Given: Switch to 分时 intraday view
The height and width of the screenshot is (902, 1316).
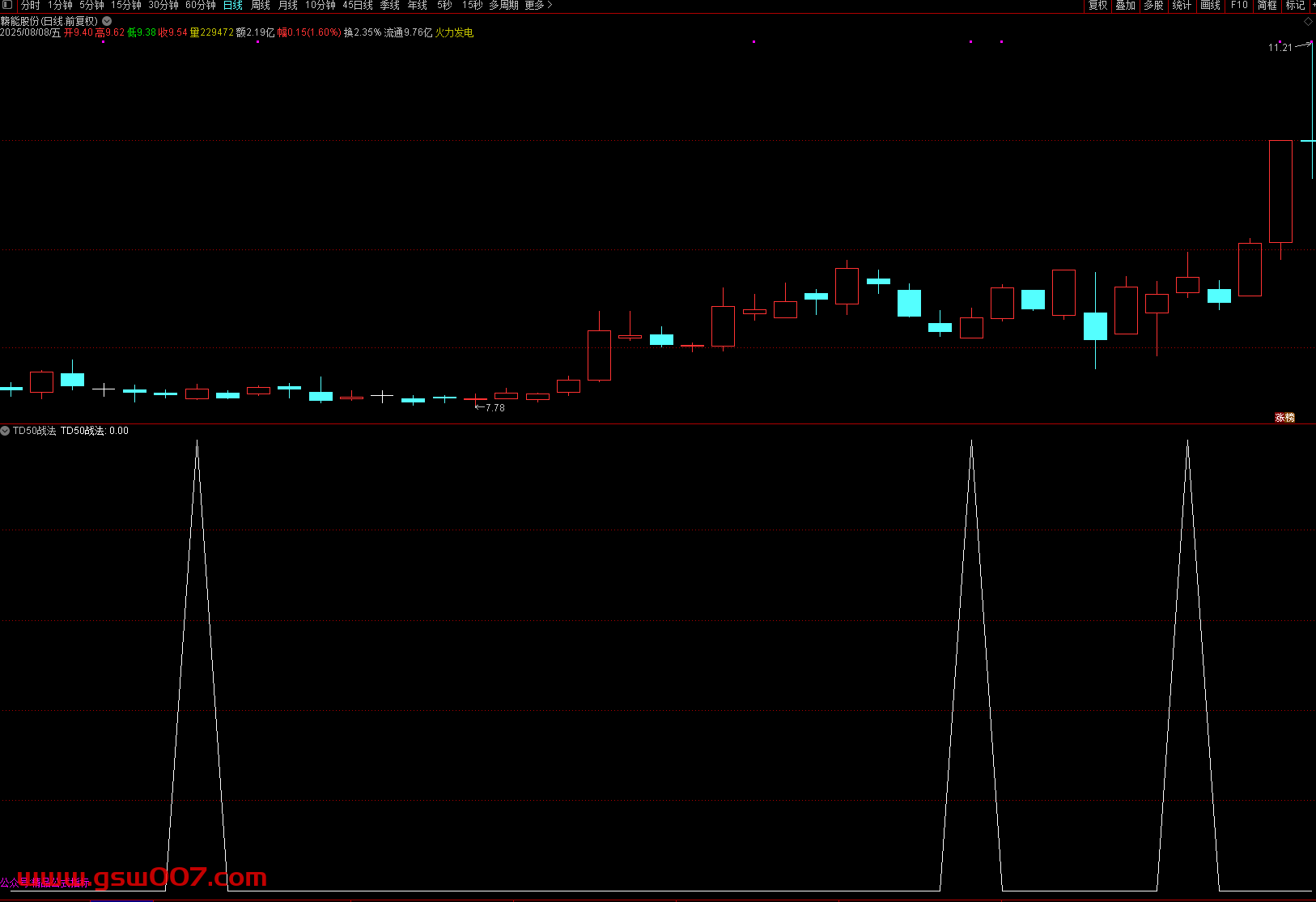Looking at the screenshot, I should tap(31, 6).
